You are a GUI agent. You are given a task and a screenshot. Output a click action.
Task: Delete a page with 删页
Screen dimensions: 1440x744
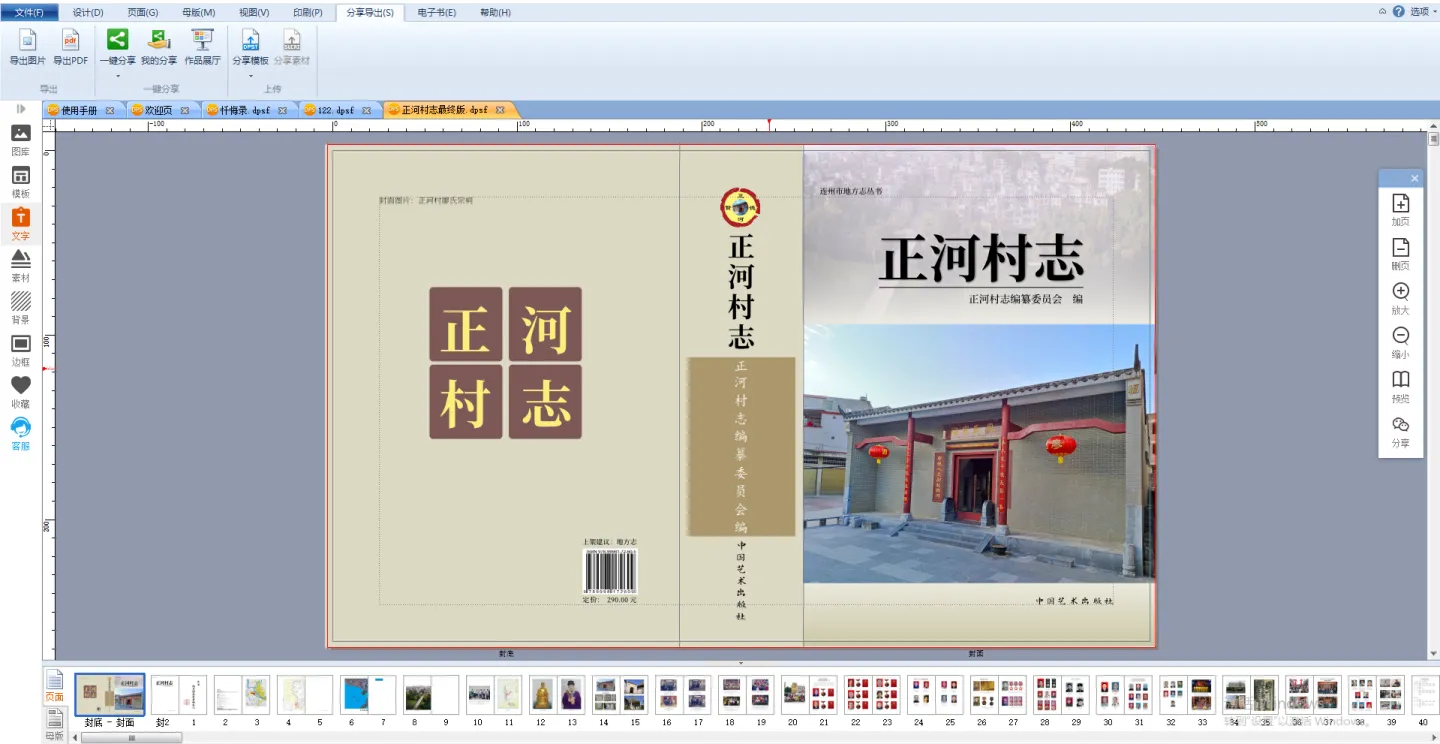[1401, 253]
